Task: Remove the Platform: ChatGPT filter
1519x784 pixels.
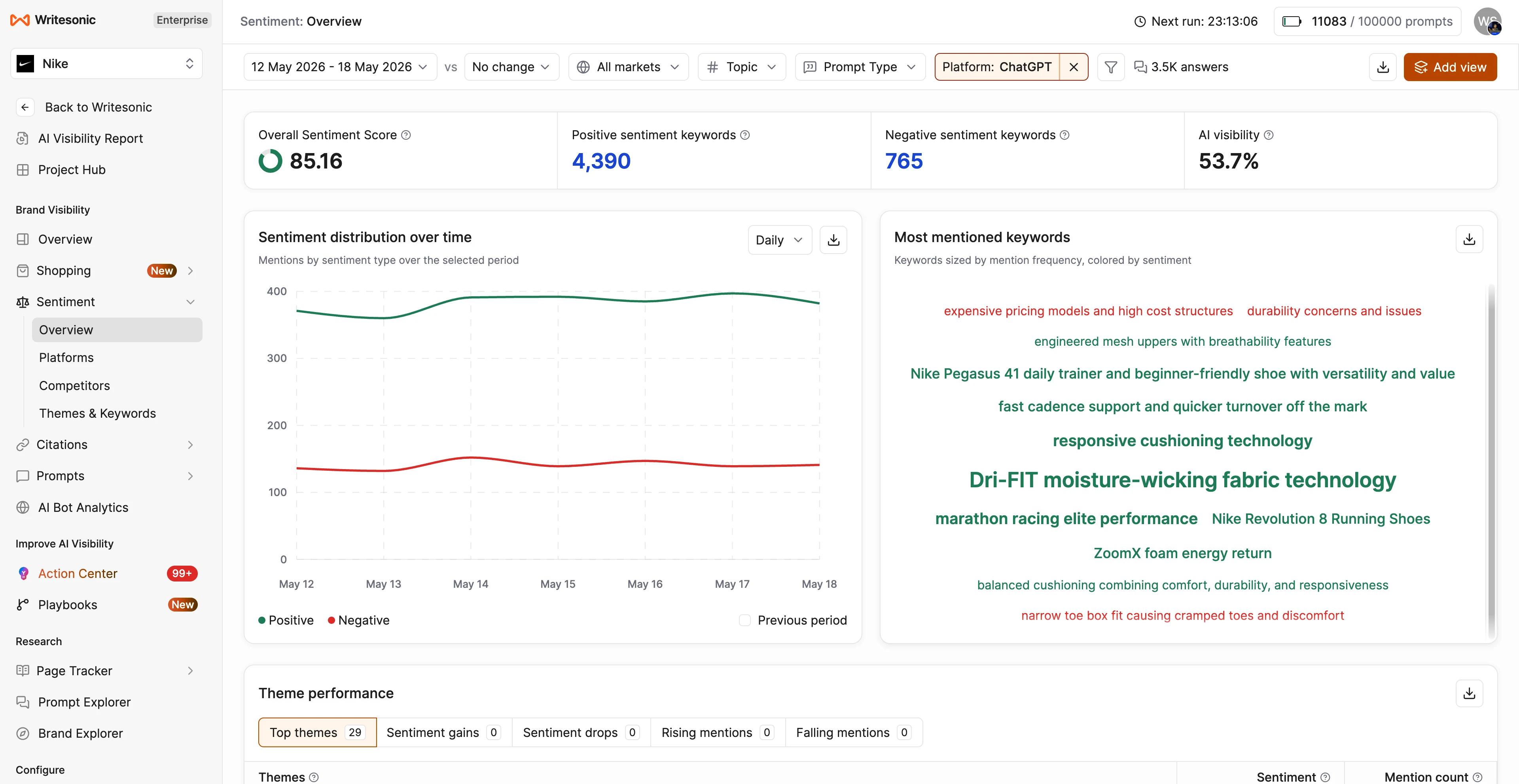Action: (x=1073, y=66)
